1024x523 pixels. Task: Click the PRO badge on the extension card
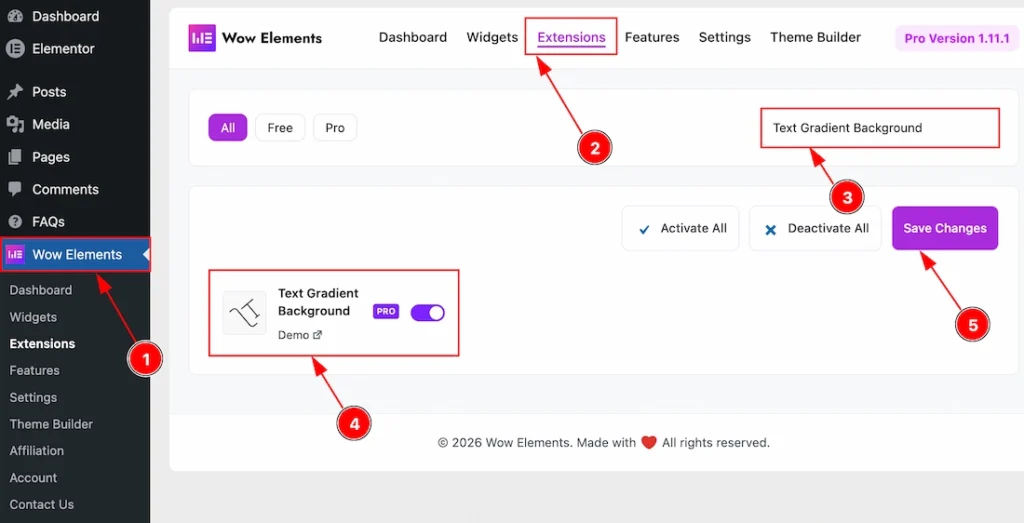(386, 311)
